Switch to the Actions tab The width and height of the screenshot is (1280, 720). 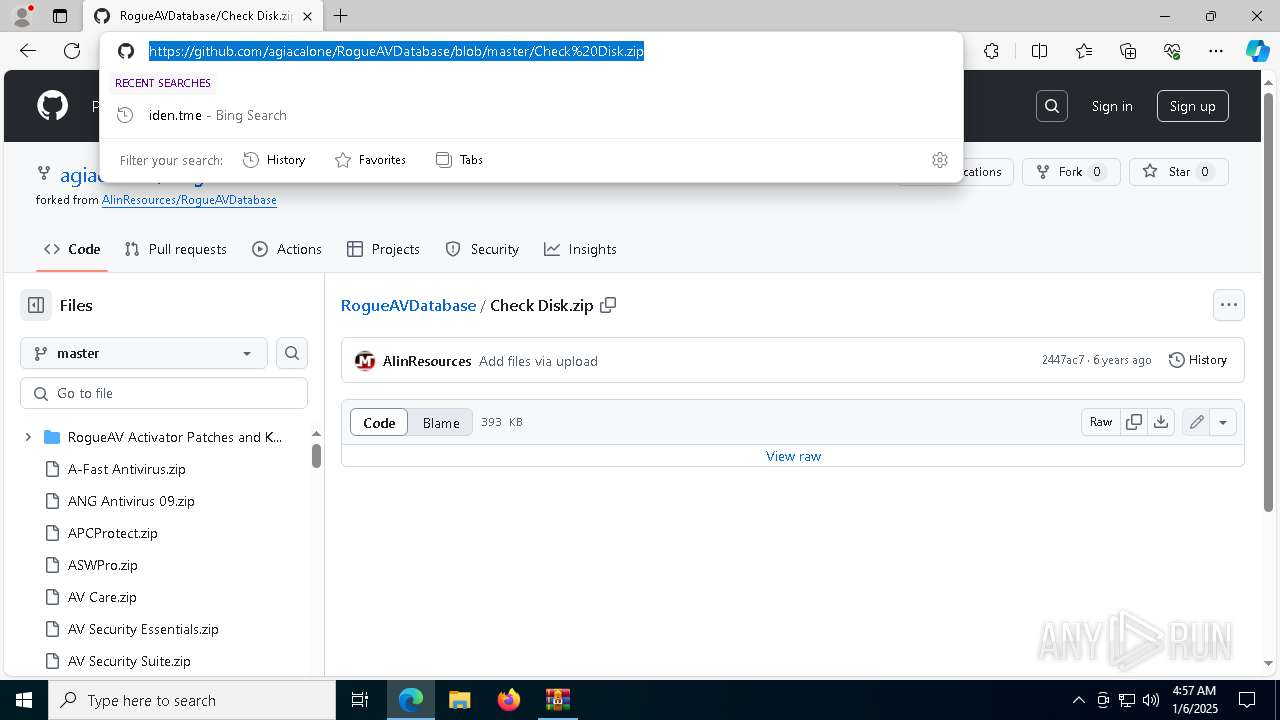[287, 249]
